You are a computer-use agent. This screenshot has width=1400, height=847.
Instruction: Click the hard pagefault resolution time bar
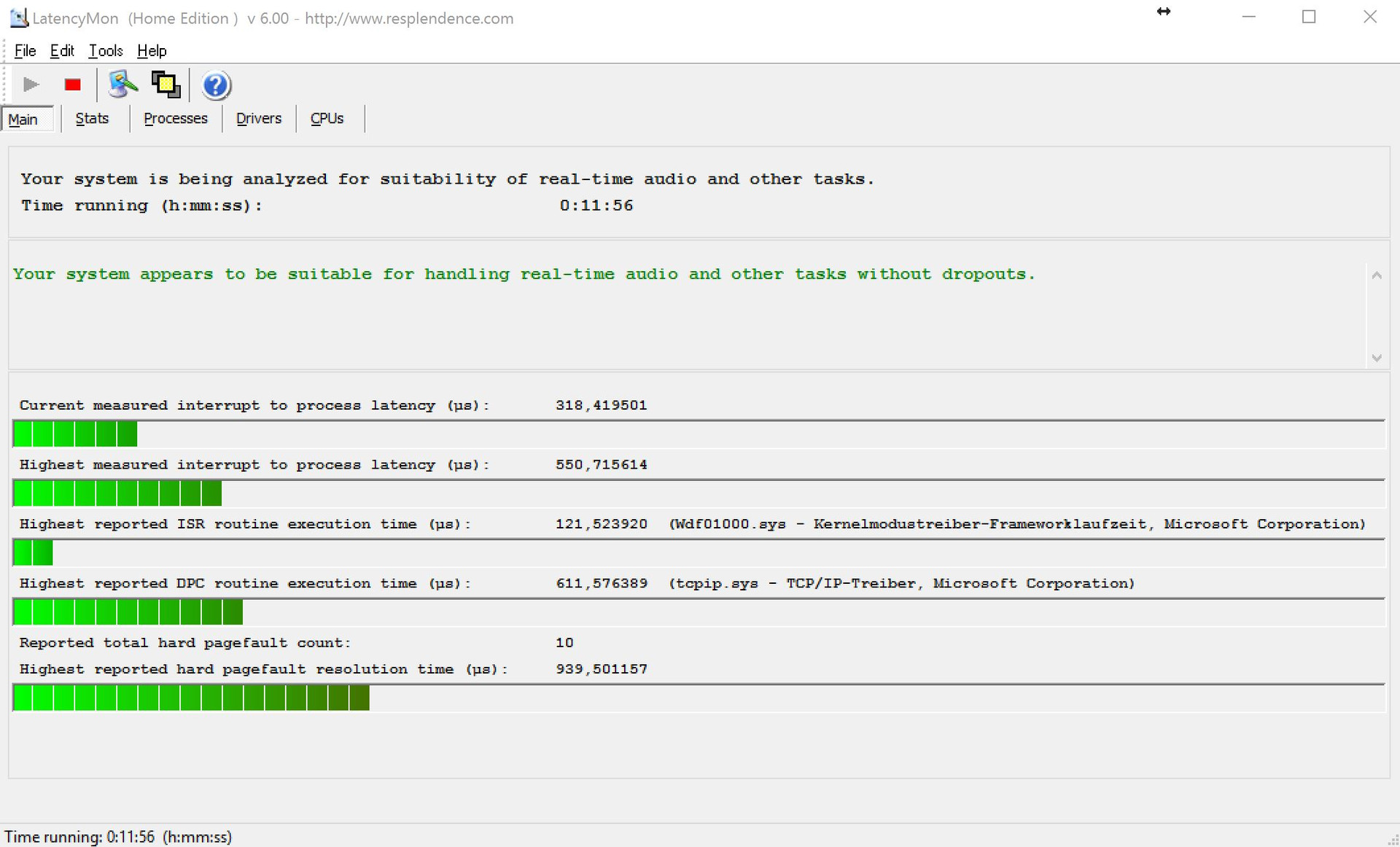(x=699, y=698)
